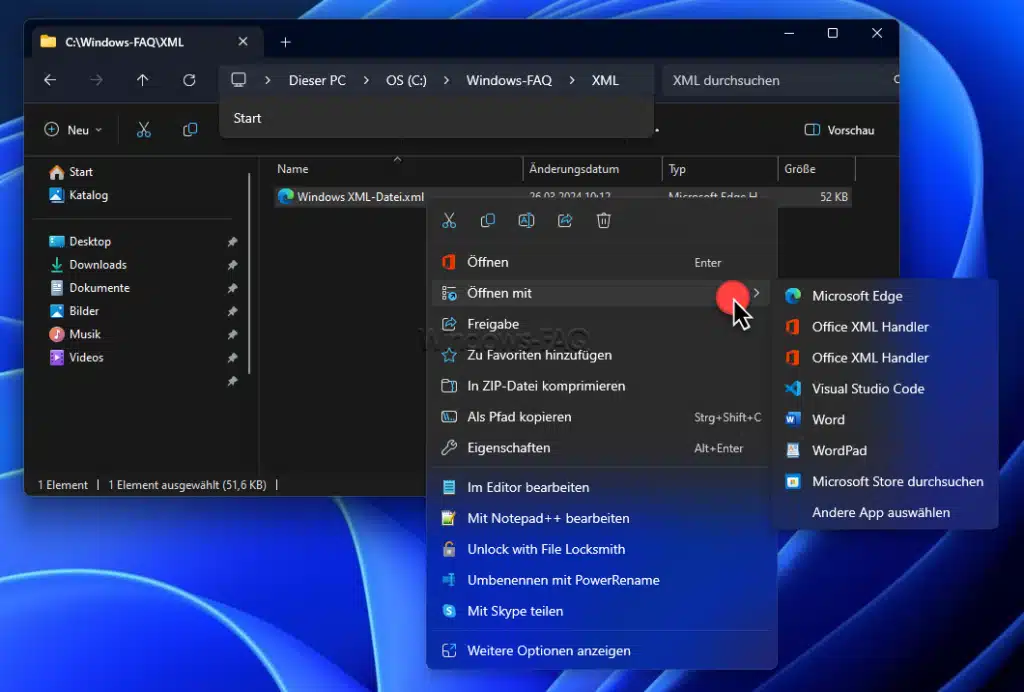Sort by the Änderungsdatum column header
The width and height of the screenshot is (1024, 692).
click(592, 169)
